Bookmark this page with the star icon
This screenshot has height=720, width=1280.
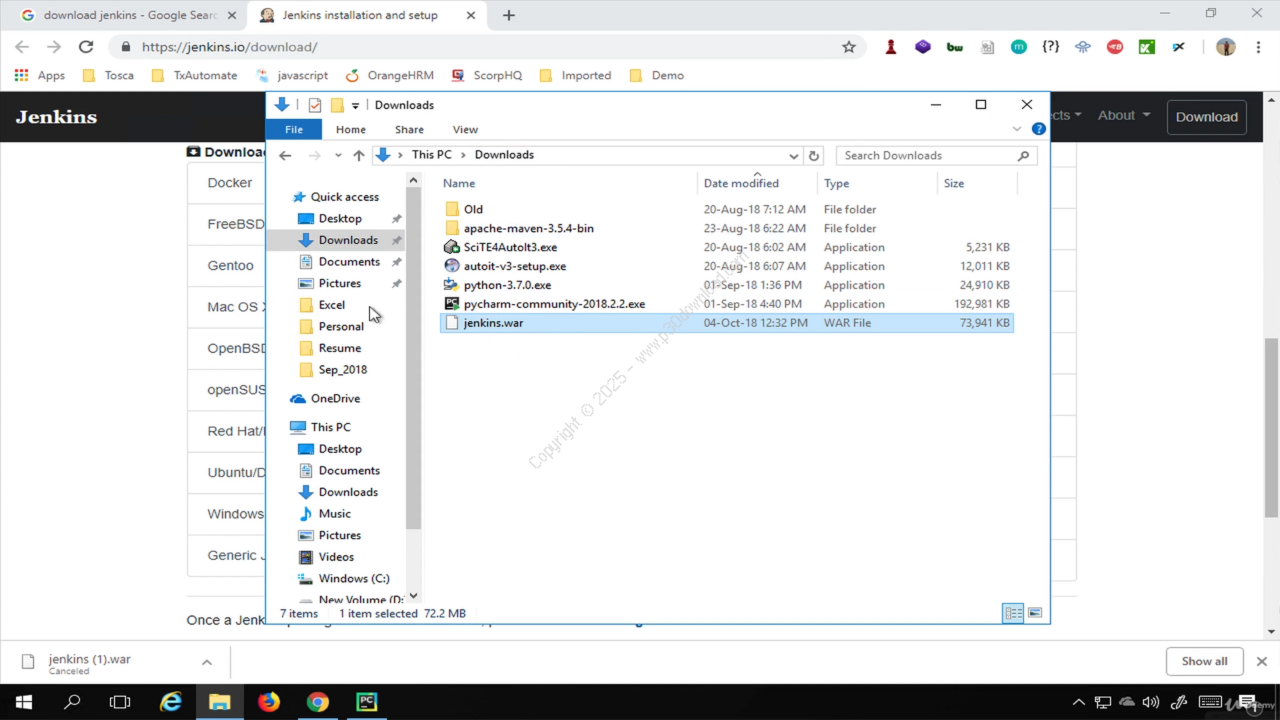click(849, 47)
